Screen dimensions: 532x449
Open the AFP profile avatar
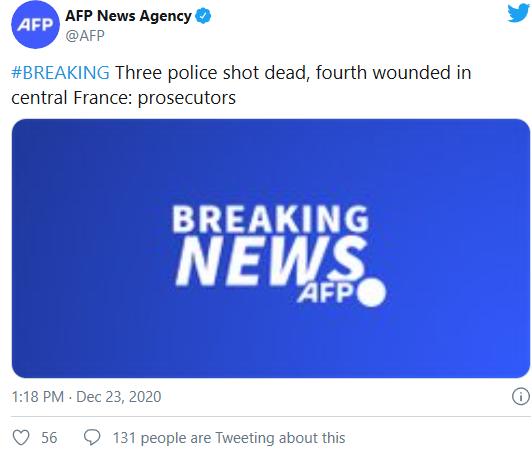35,25
